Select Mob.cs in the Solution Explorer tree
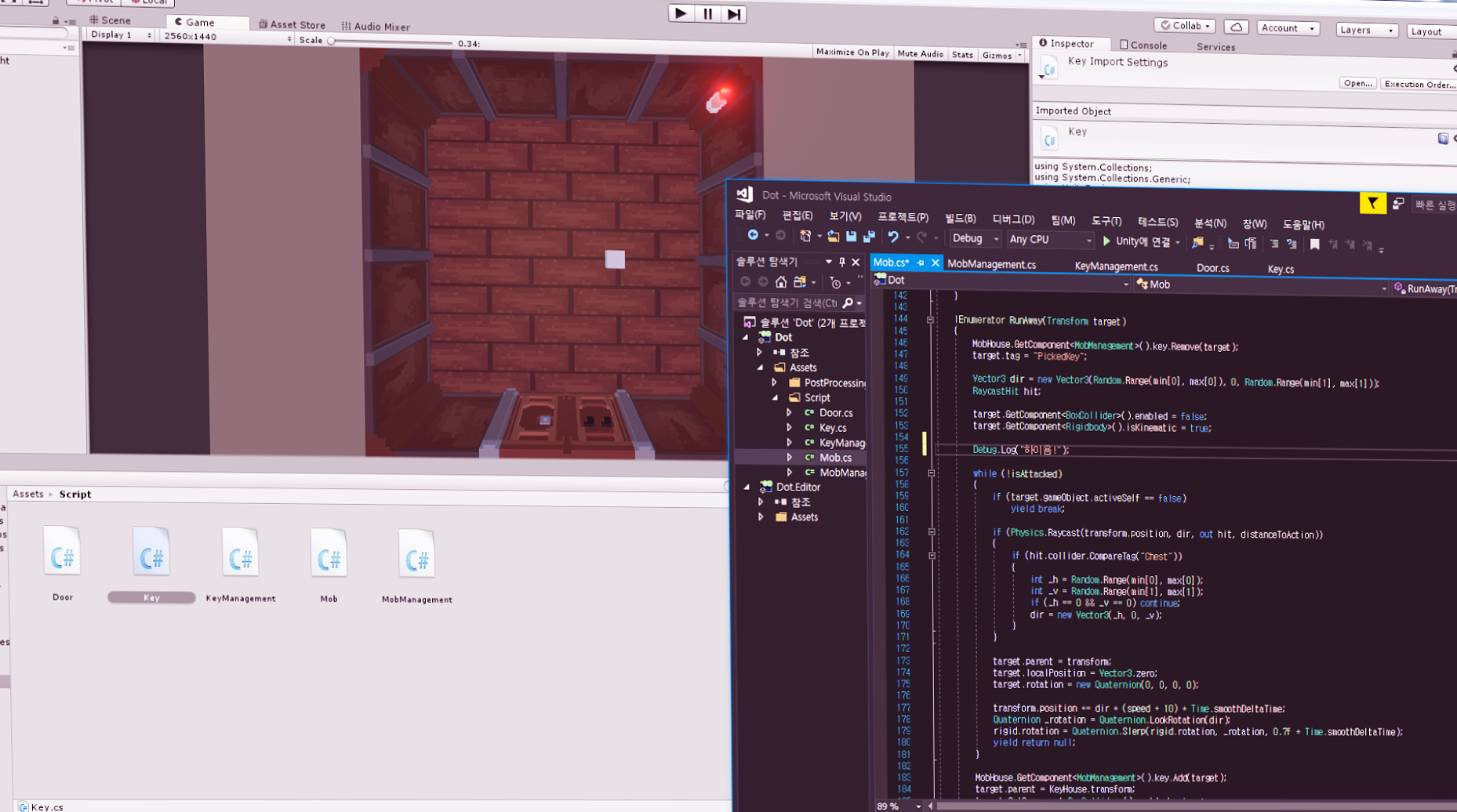Image resolution: width=1457 pixels, height=812 pixels. click(835, 458)
